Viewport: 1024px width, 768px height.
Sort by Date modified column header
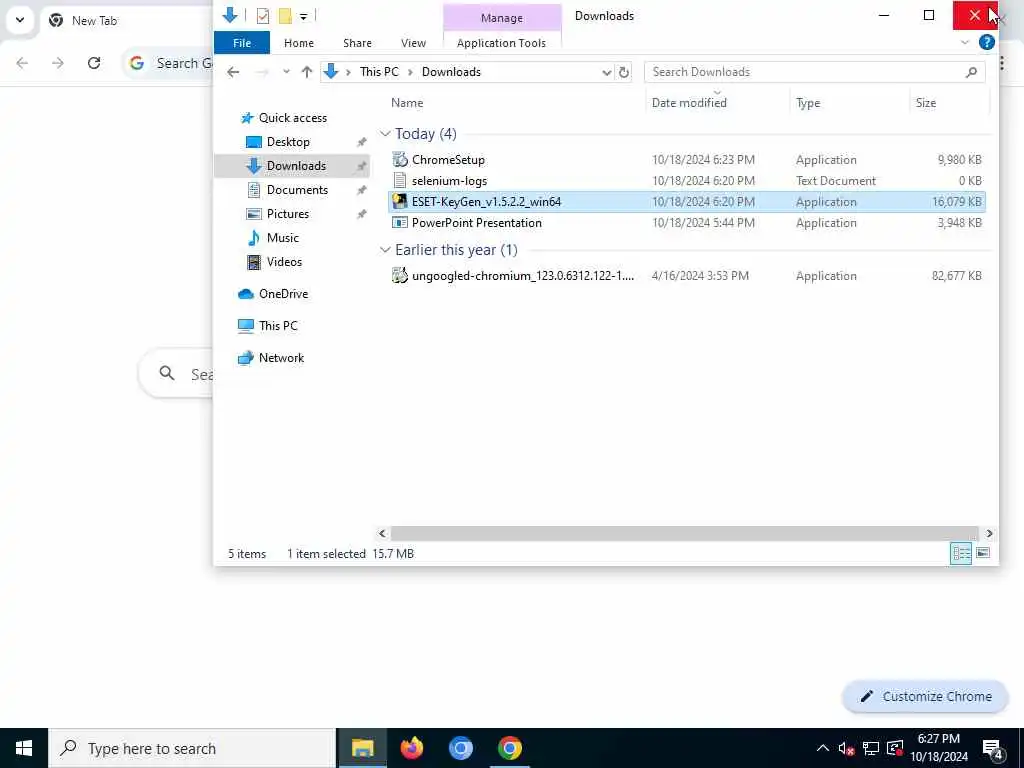689,103
